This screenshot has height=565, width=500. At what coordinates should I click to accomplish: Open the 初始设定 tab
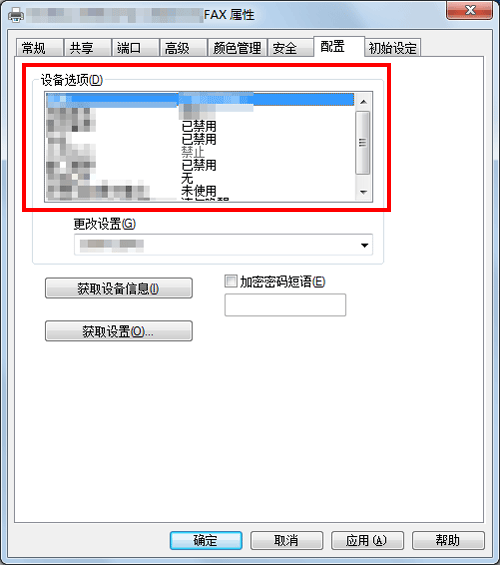click(x=393, y=48)
